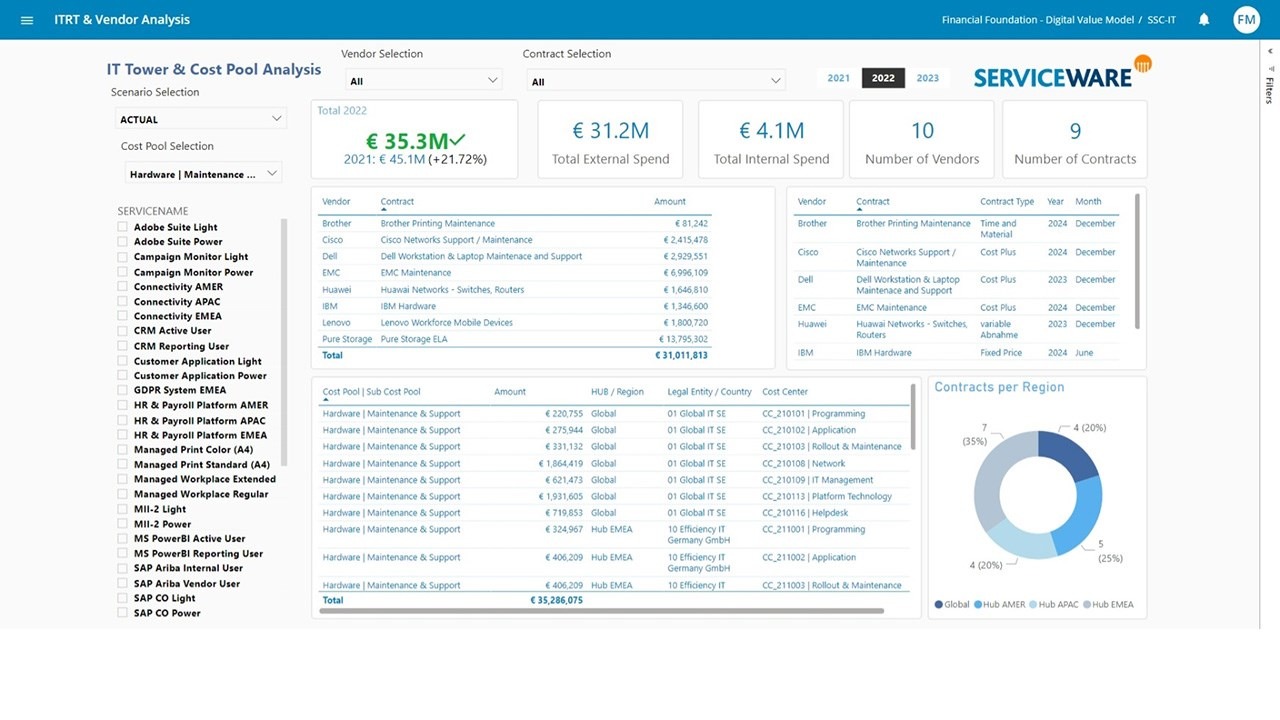
Task: Click the Brother Printing Maintenance amount € 81,242
Action: tap(689, 224)
